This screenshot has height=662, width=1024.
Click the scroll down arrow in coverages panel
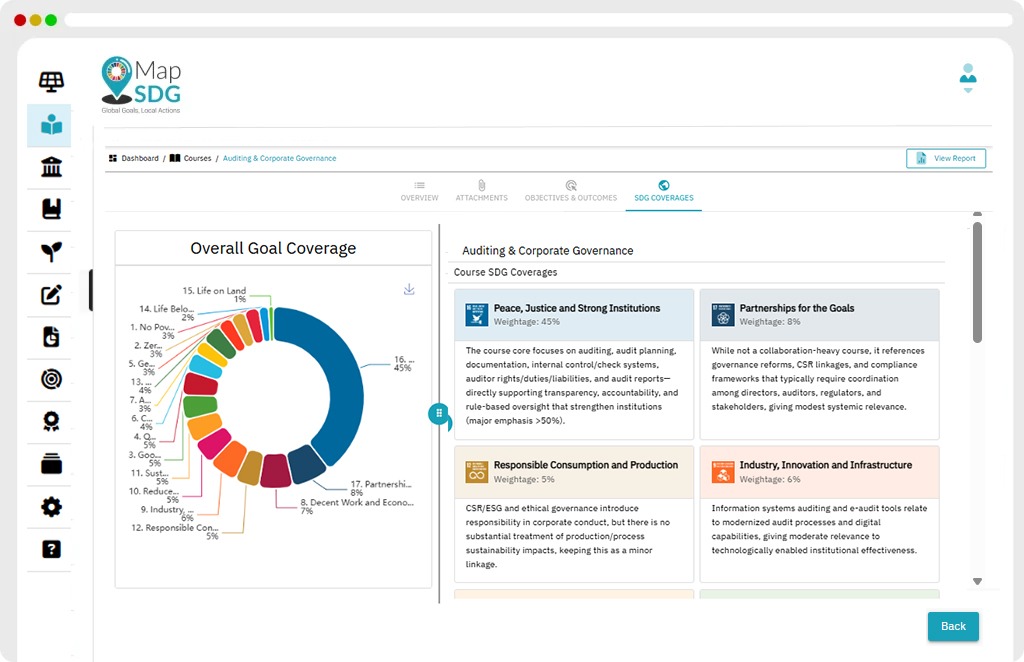click(x=977, y=581)
